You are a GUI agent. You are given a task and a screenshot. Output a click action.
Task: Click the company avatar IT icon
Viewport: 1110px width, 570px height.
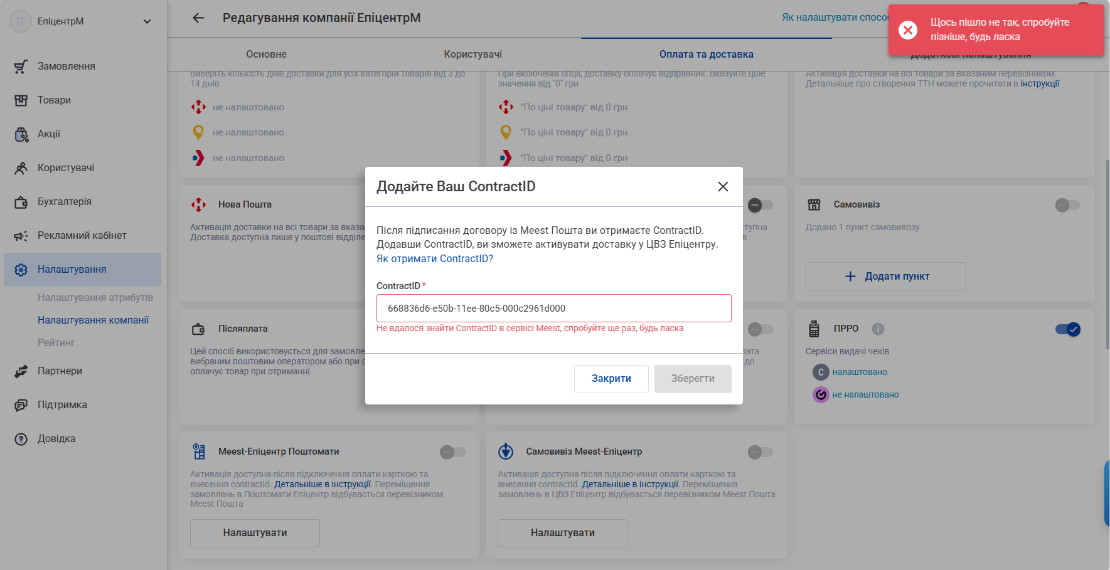[21, 21]
